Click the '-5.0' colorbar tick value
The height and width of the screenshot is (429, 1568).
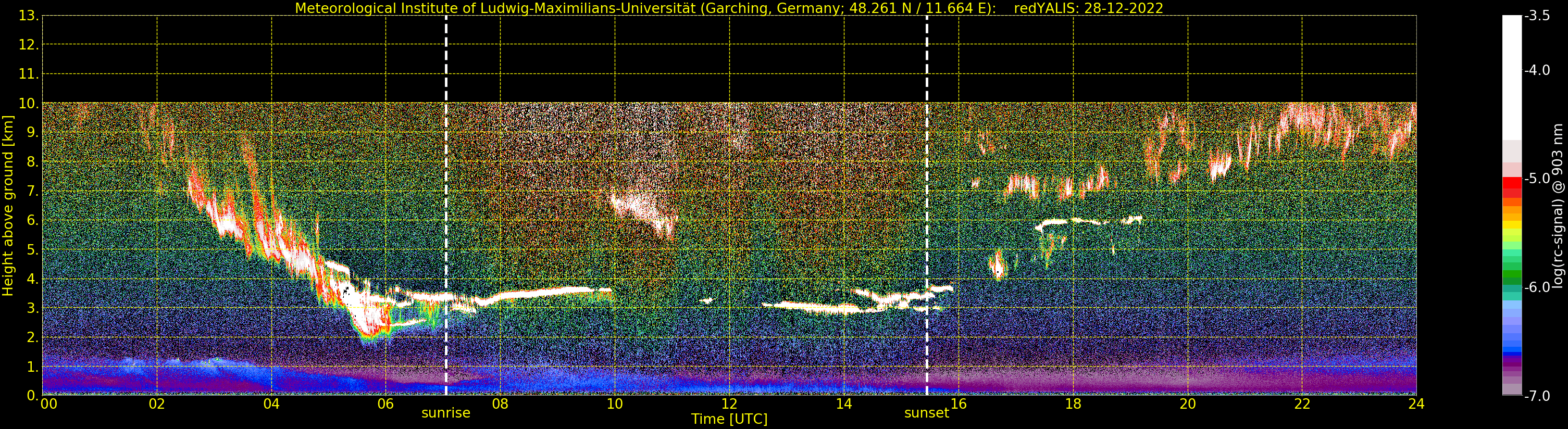(1537, 179)
